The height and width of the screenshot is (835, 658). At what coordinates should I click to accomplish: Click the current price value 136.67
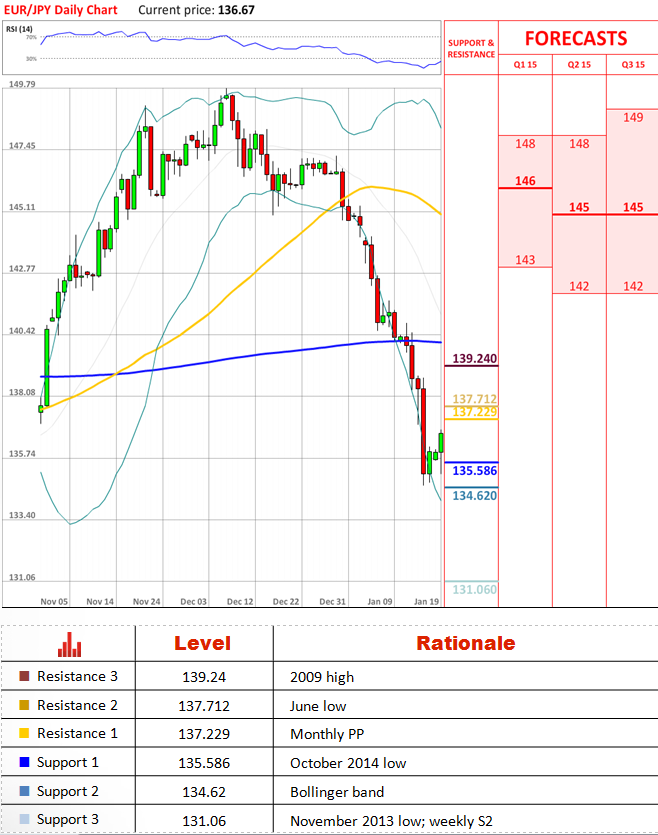coord(236,10)
